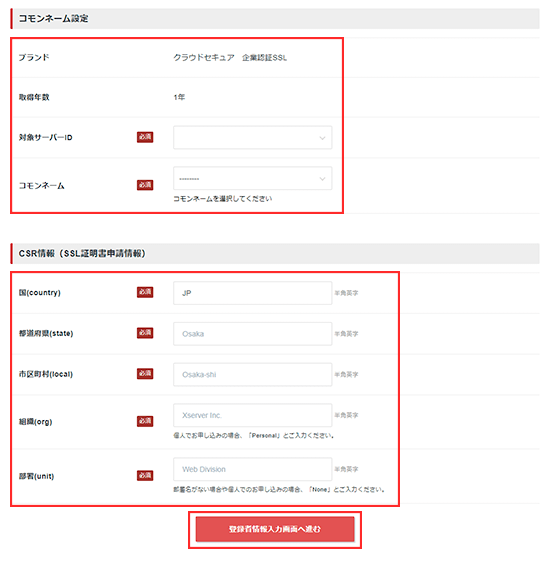
Task: Click 必須 badge beside 国(country)
Action: click(x=145, y=292)
